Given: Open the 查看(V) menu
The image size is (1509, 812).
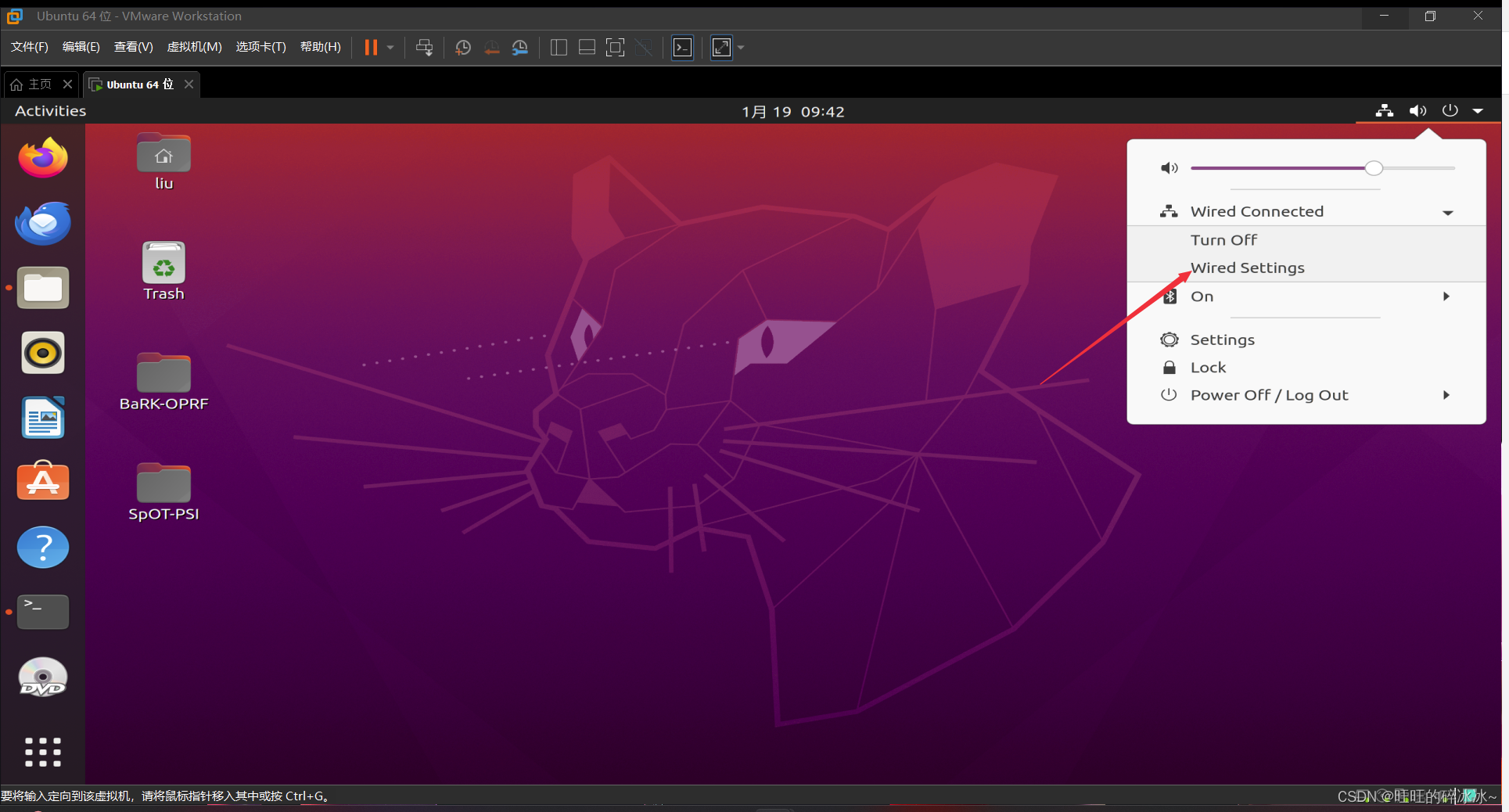Looking at the screenshot, I should point(134,47).
